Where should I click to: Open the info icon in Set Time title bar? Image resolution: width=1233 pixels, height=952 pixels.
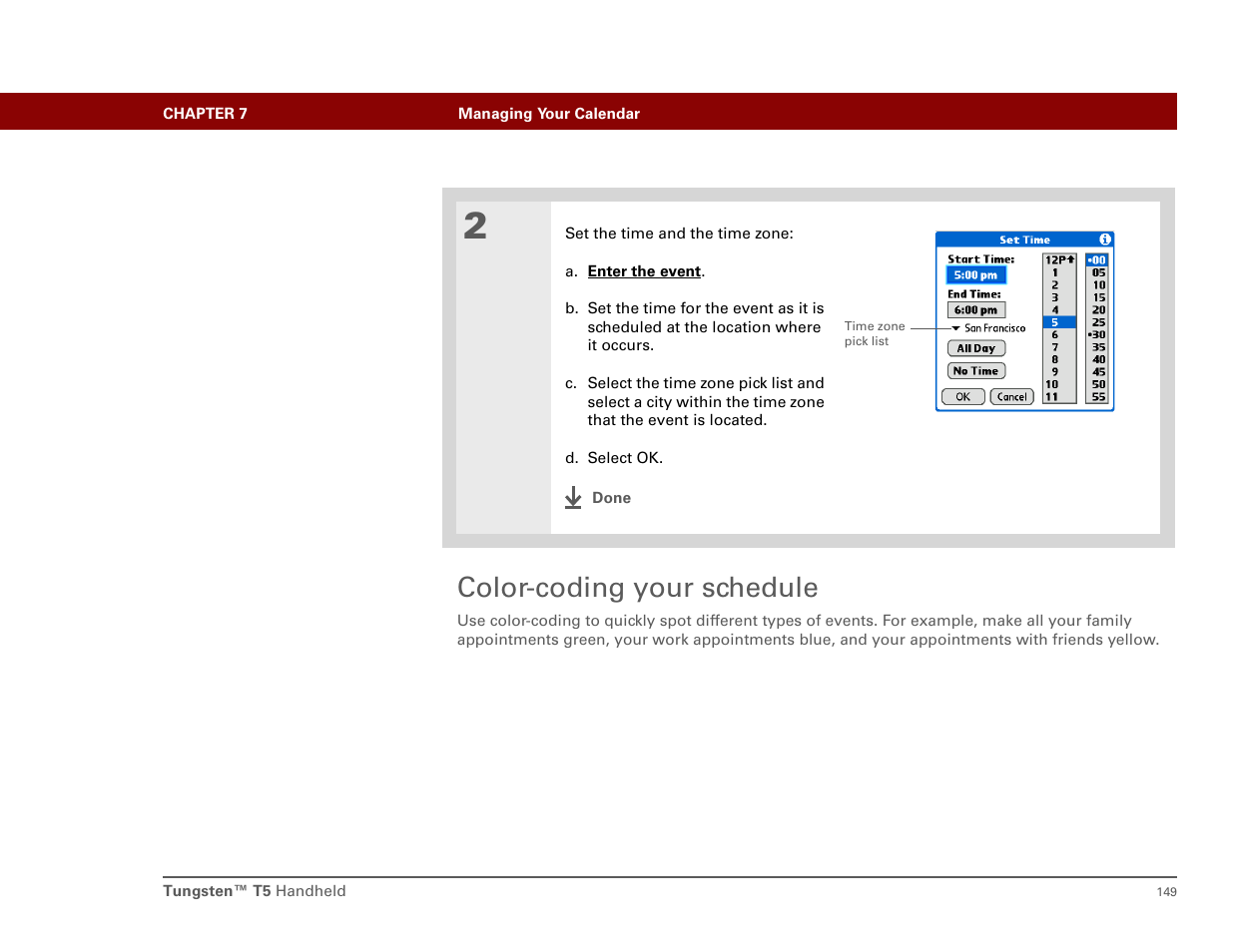tap(1105, 239)
